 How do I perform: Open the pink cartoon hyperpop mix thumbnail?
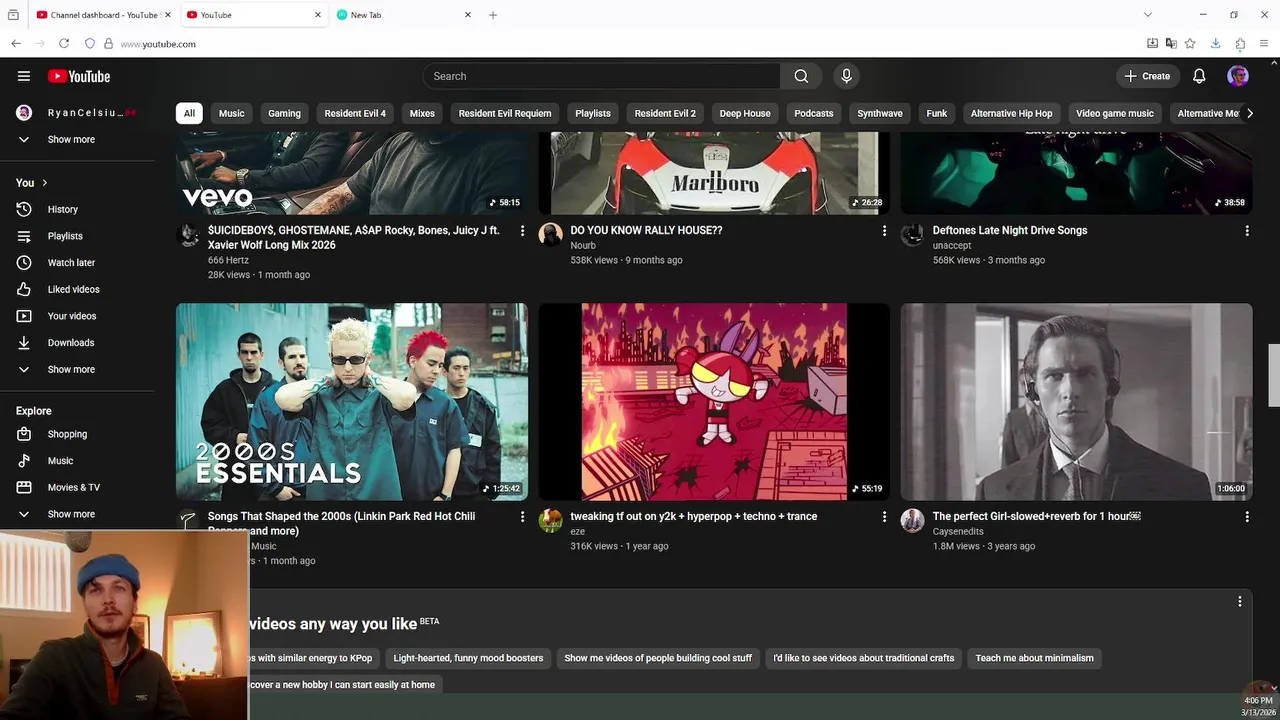(714, 402)
